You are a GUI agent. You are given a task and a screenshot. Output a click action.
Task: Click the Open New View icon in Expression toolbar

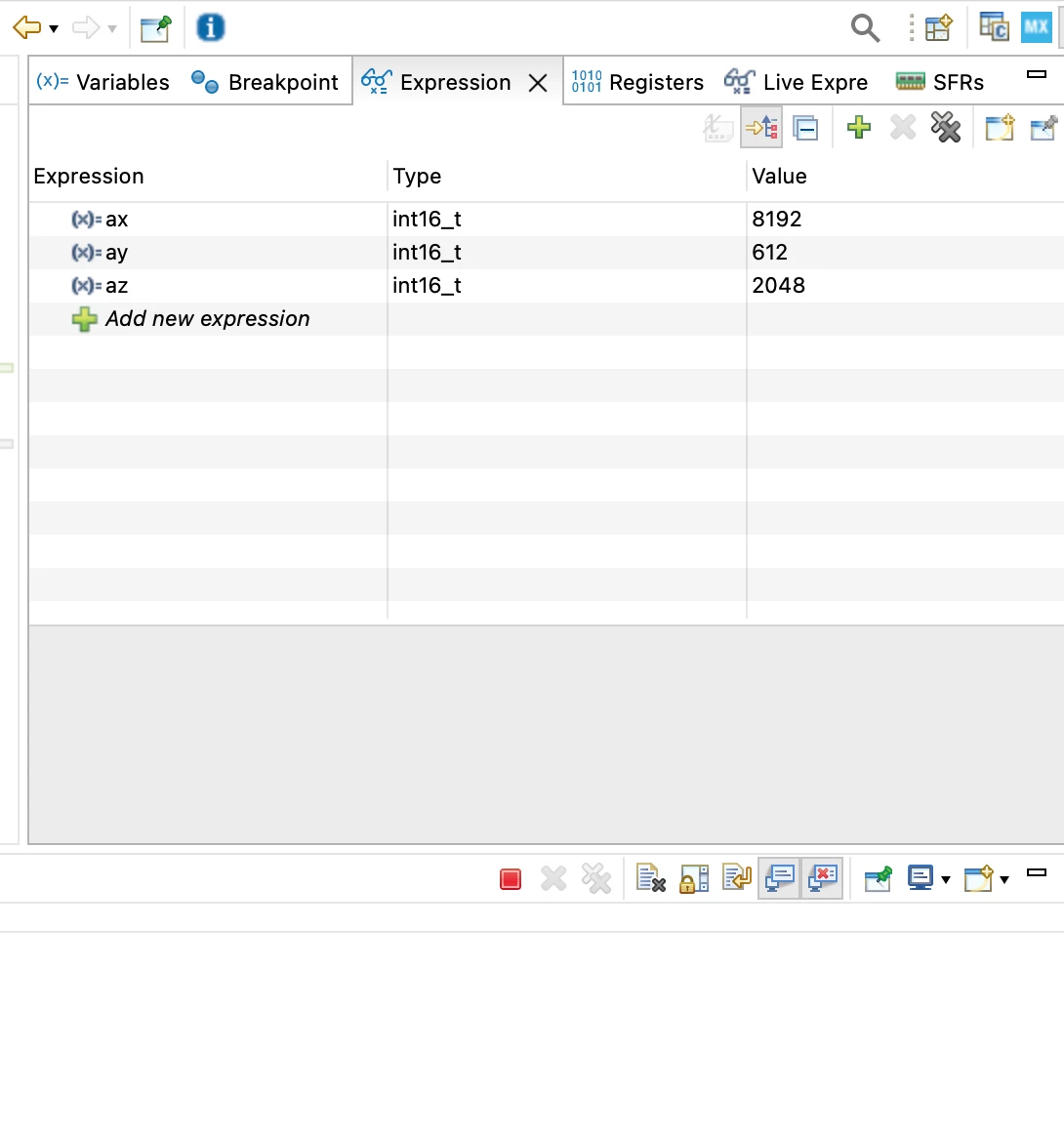[x=1000, y=128]
